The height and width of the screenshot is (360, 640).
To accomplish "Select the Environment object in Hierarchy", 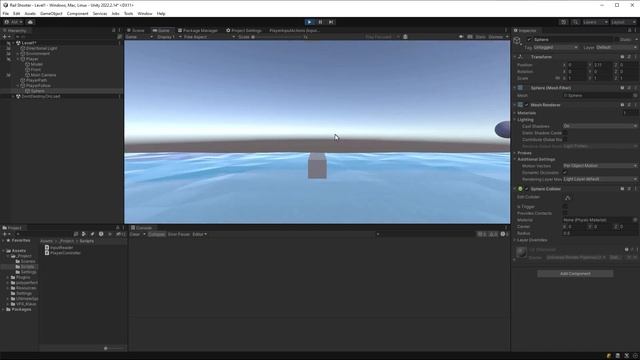I will tap(38, 53).
